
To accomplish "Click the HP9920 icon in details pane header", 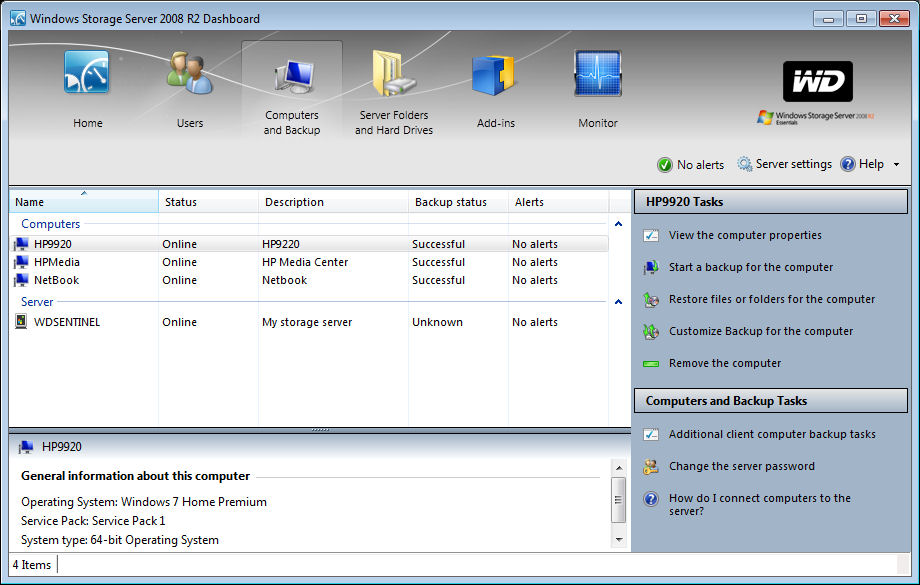I will tap(26, 447).
